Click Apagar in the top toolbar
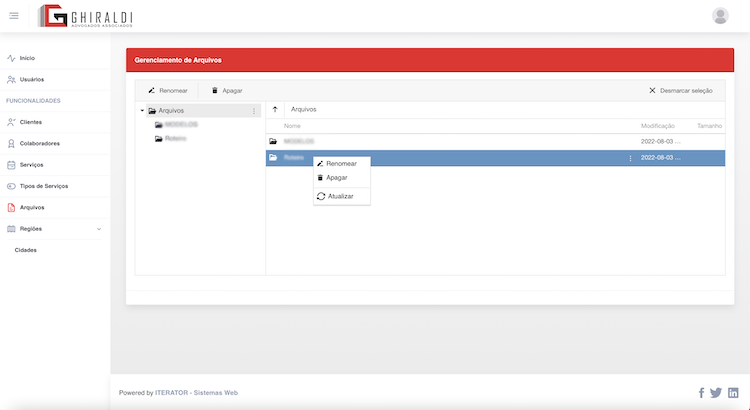The height and width of the screenshot is (410, 750). 227,90
